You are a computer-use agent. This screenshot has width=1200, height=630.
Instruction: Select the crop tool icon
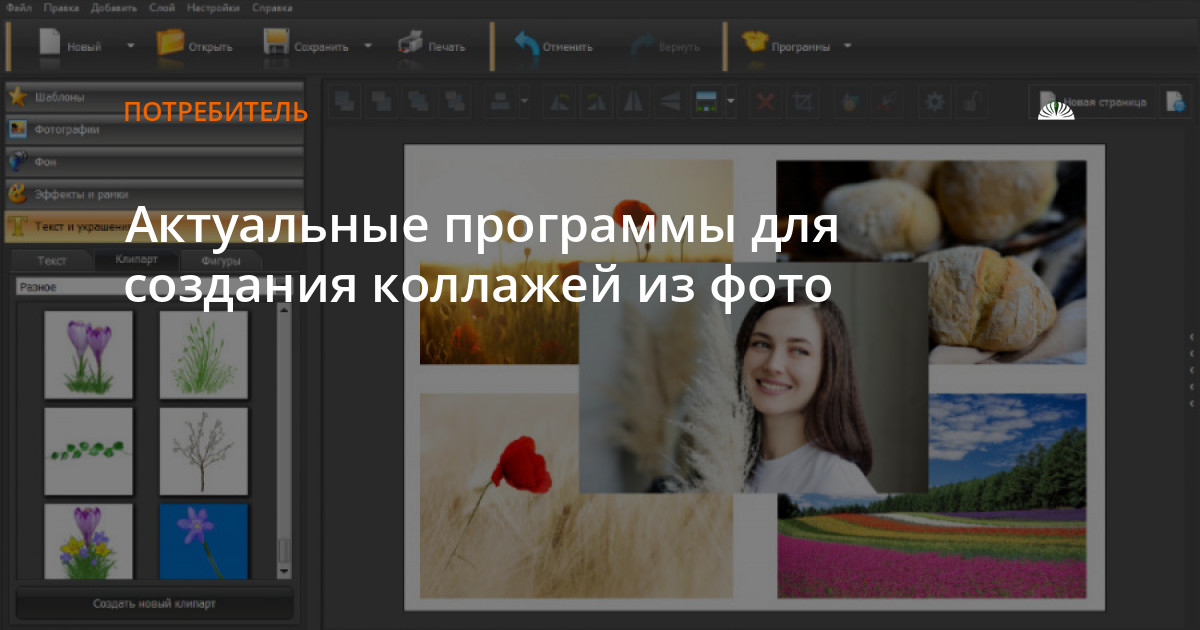(x=802, y=101)
